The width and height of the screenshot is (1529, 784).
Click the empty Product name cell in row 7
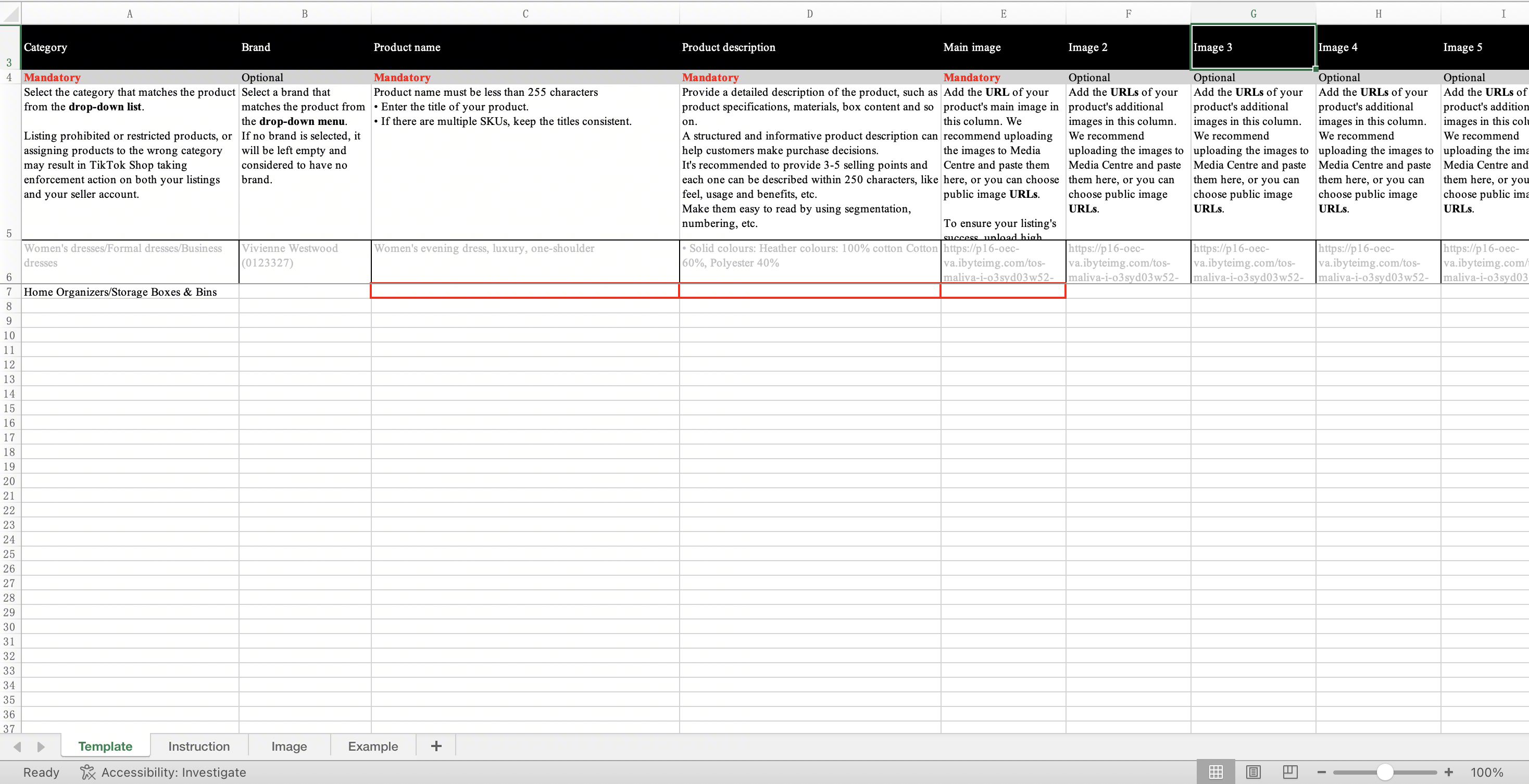pyautogui.click(x=525, y=291)
